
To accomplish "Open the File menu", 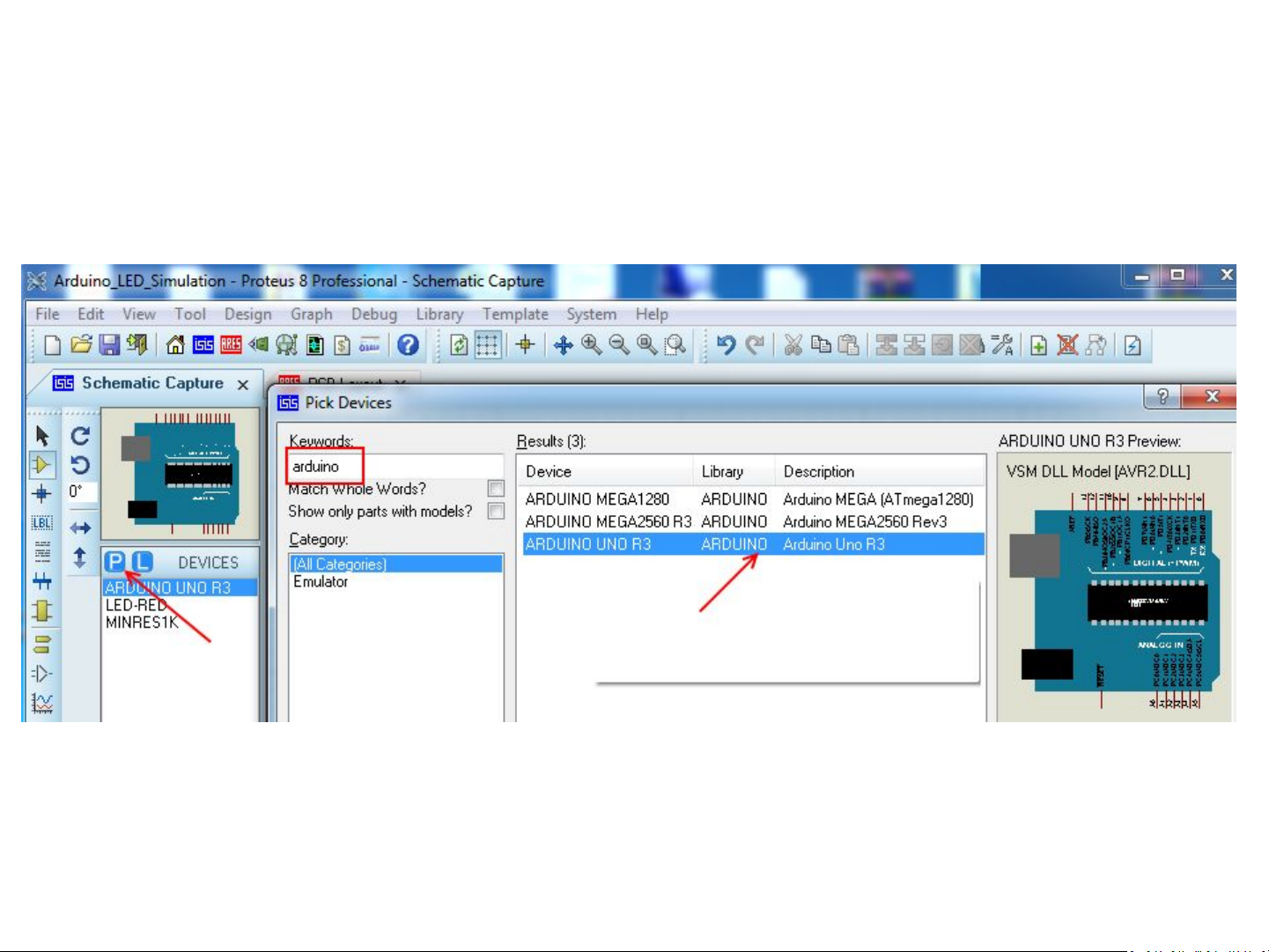I will (x=48, y=314).
